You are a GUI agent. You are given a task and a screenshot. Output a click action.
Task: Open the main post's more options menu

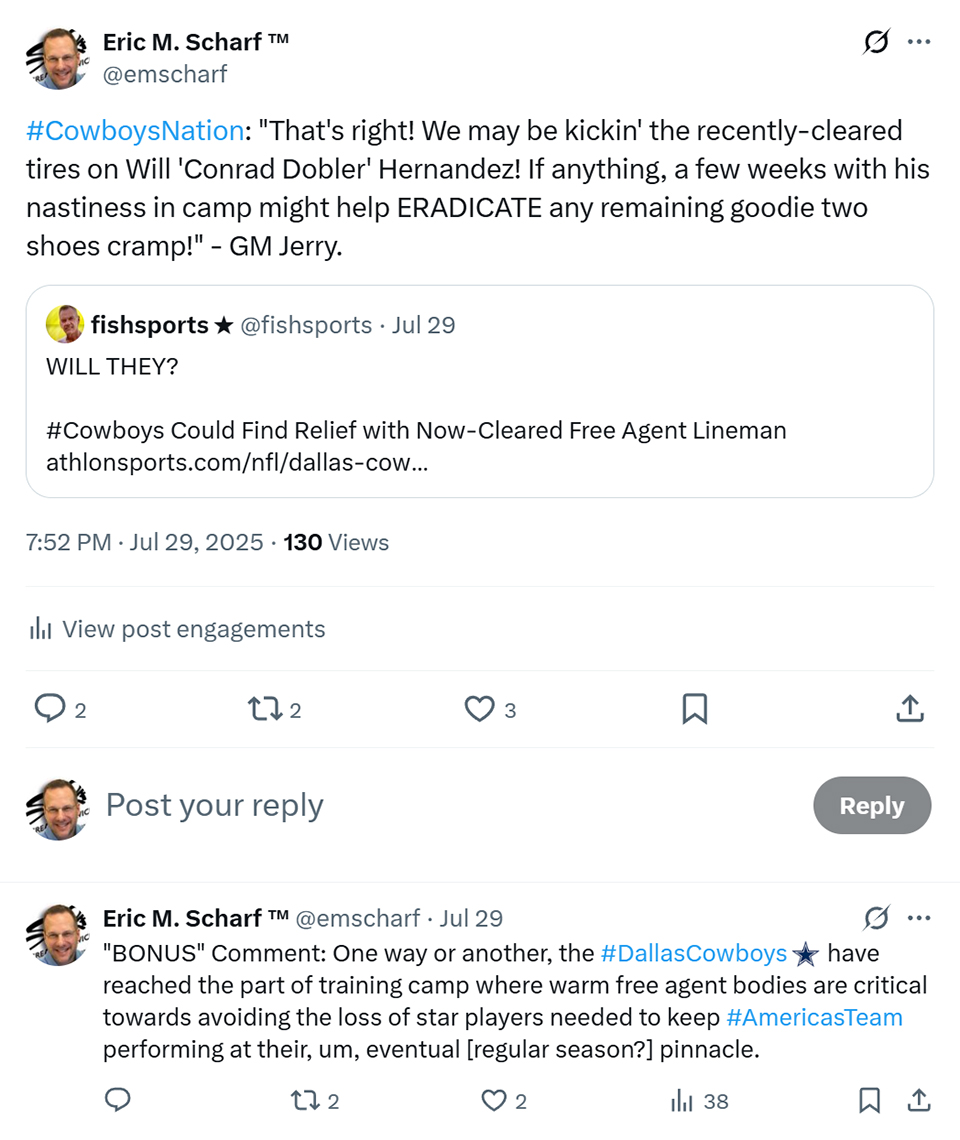(918, 43)
